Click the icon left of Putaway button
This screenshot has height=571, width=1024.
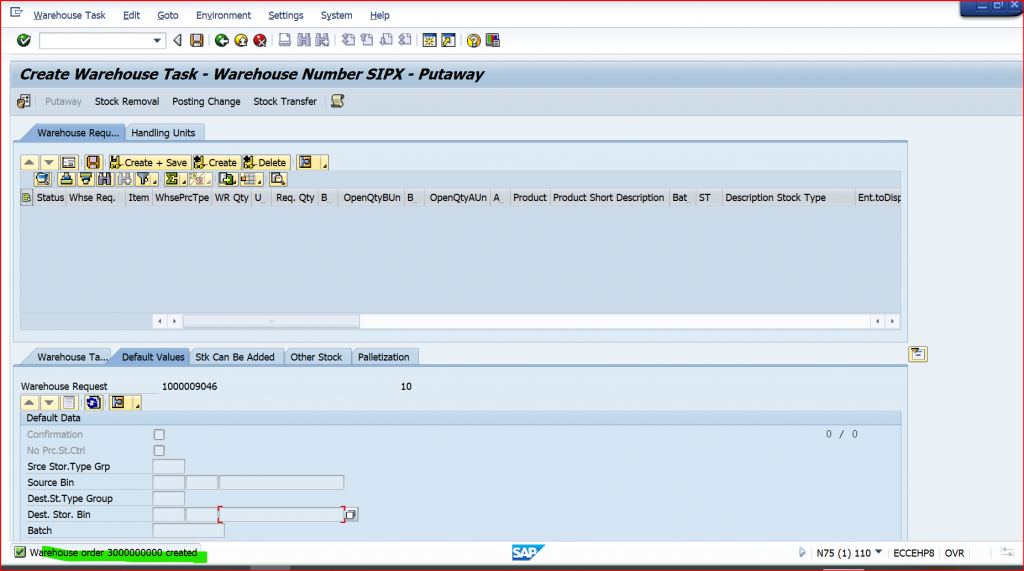click(24, 101)
